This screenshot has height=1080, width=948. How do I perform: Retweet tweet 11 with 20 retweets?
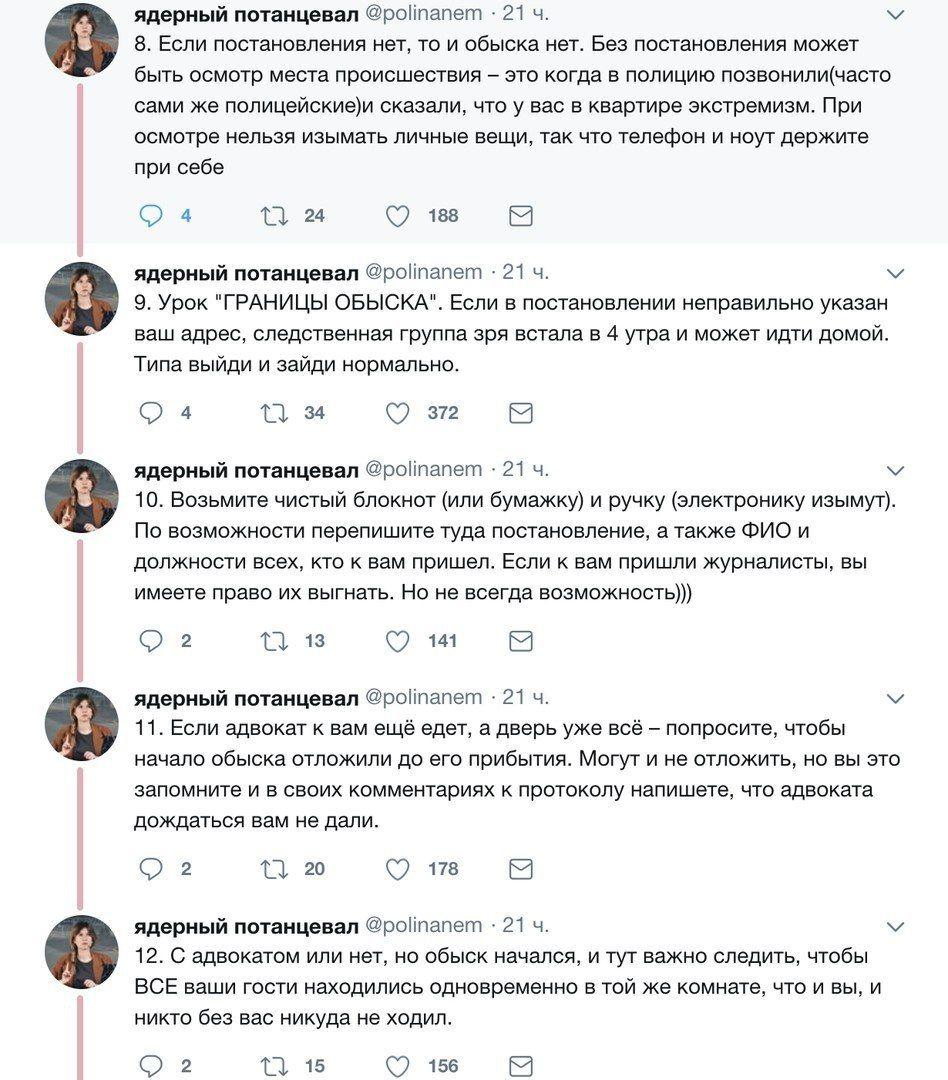[274, 869]
